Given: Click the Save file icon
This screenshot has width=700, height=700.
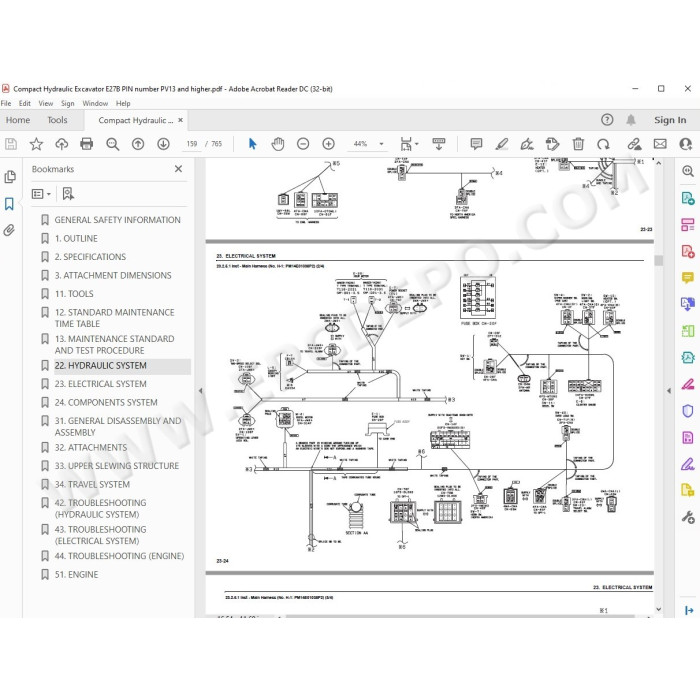Looking at the screenshot, I should [x=11, y=144].
